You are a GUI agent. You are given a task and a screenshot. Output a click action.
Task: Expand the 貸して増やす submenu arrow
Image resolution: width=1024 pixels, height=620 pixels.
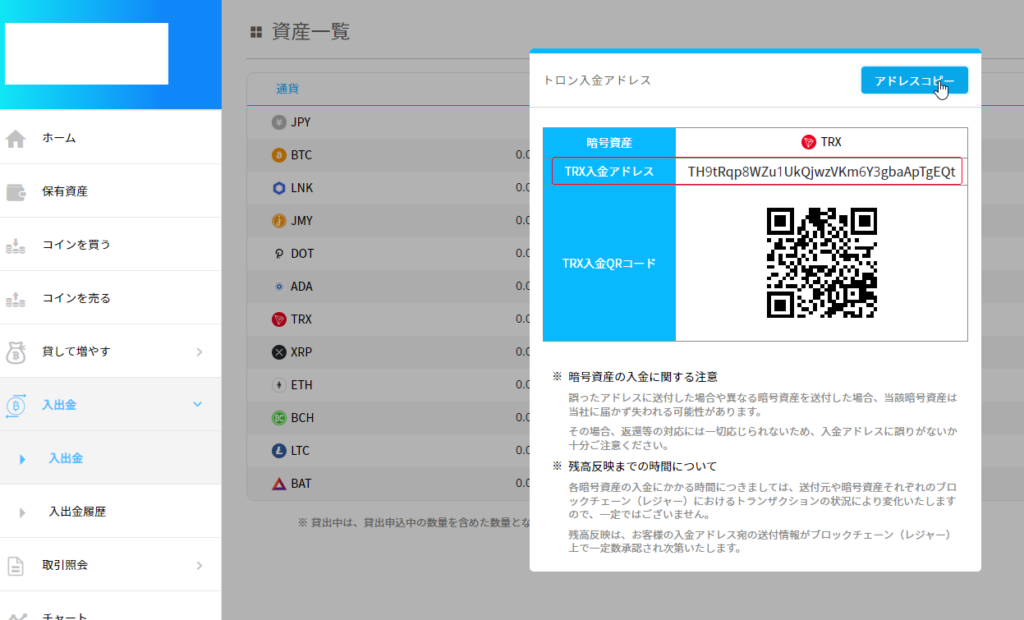click(198, 351)
